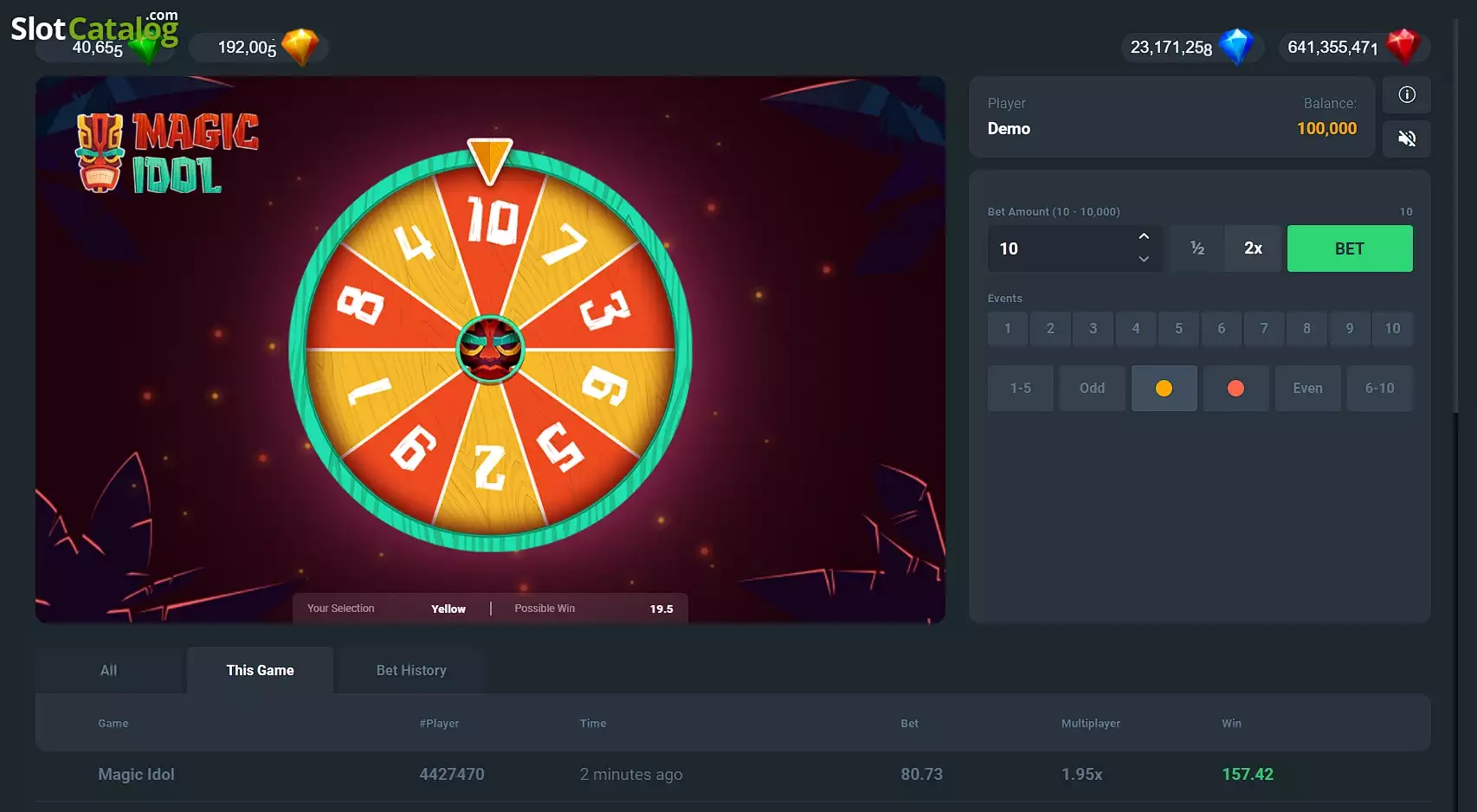Click the idol mask at wheel center
Screen dimensions: 1477x812
[490, 349]
